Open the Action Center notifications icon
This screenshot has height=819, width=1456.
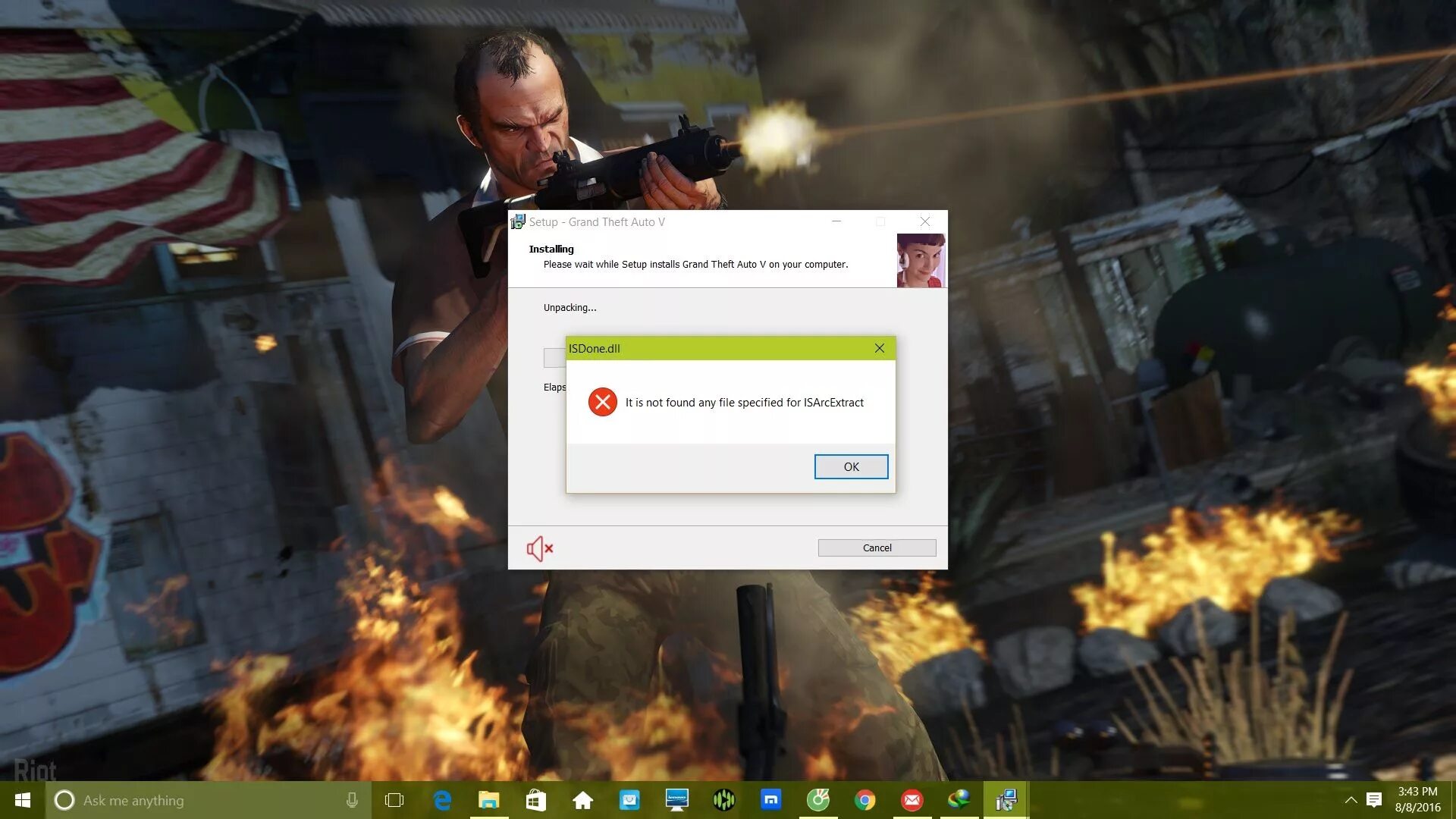tap(1374, 800)
